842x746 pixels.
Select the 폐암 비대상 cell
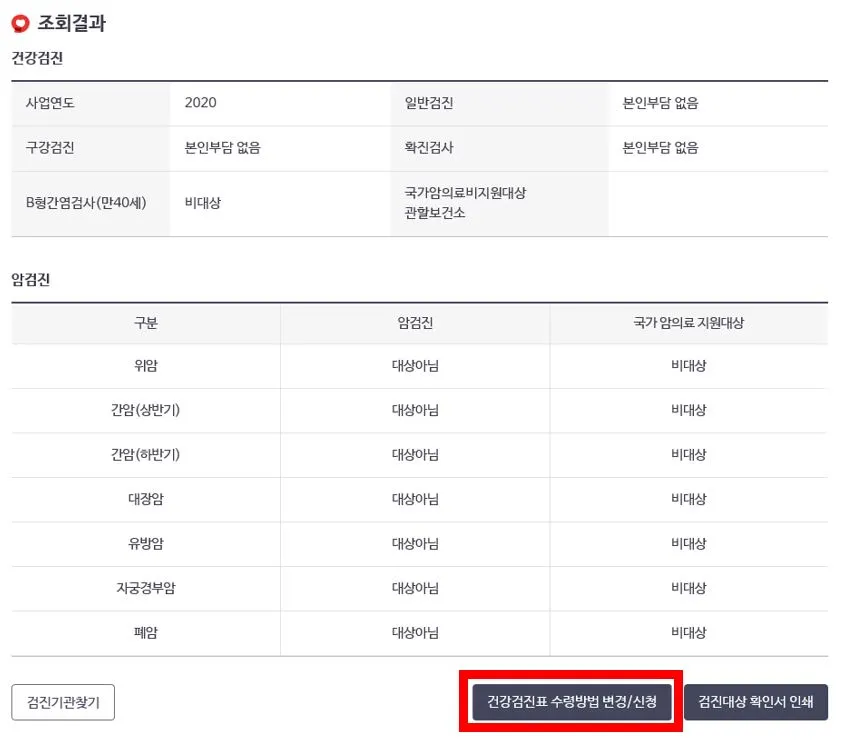pos(687,633)
